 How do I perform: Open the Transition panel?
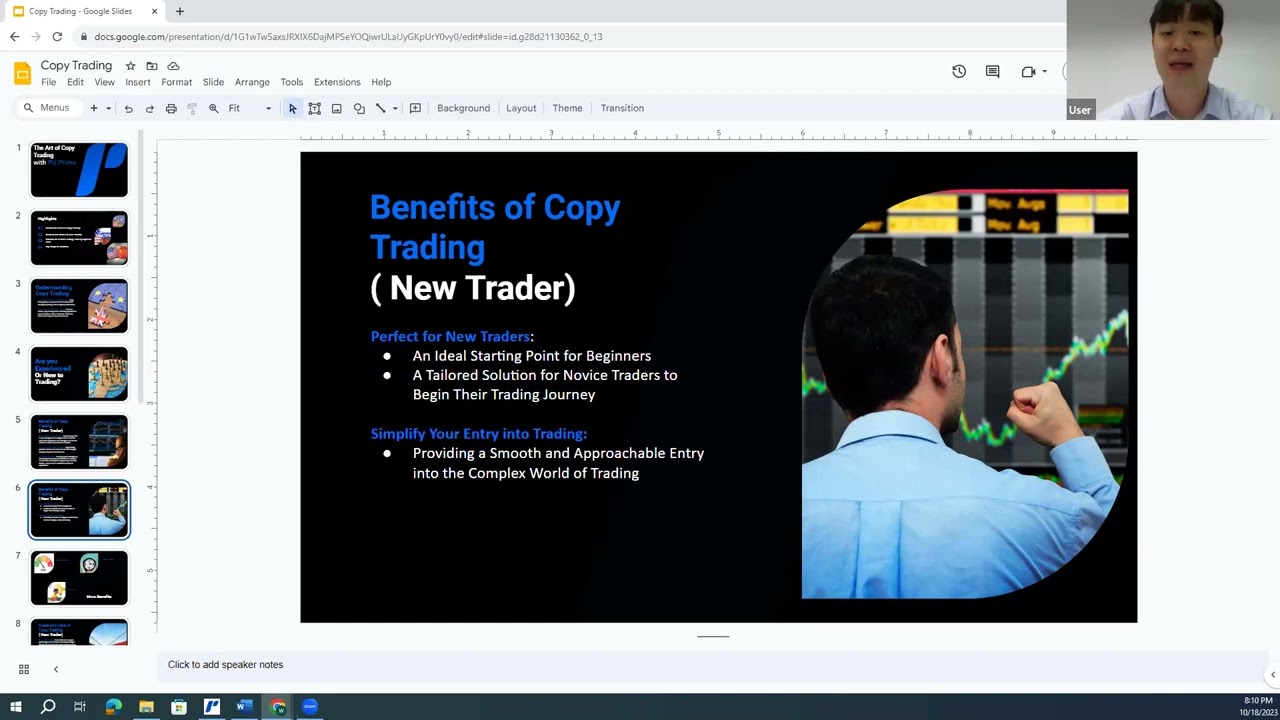point(622,108)
